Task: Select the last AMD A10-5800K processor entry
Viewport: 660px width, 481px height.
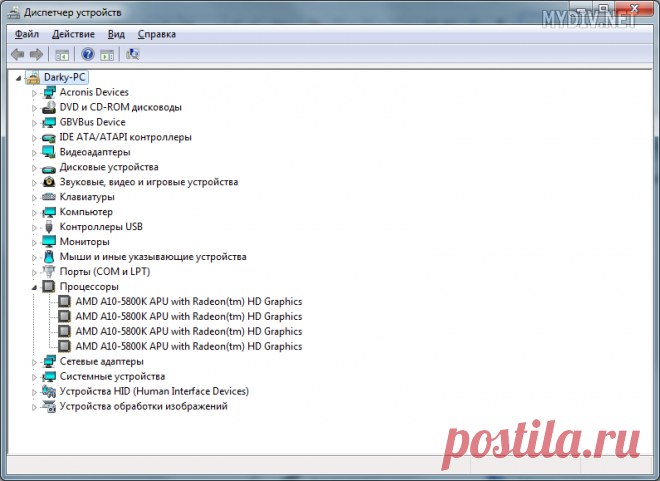Action: pyautogui.click(x=189, y=346)
